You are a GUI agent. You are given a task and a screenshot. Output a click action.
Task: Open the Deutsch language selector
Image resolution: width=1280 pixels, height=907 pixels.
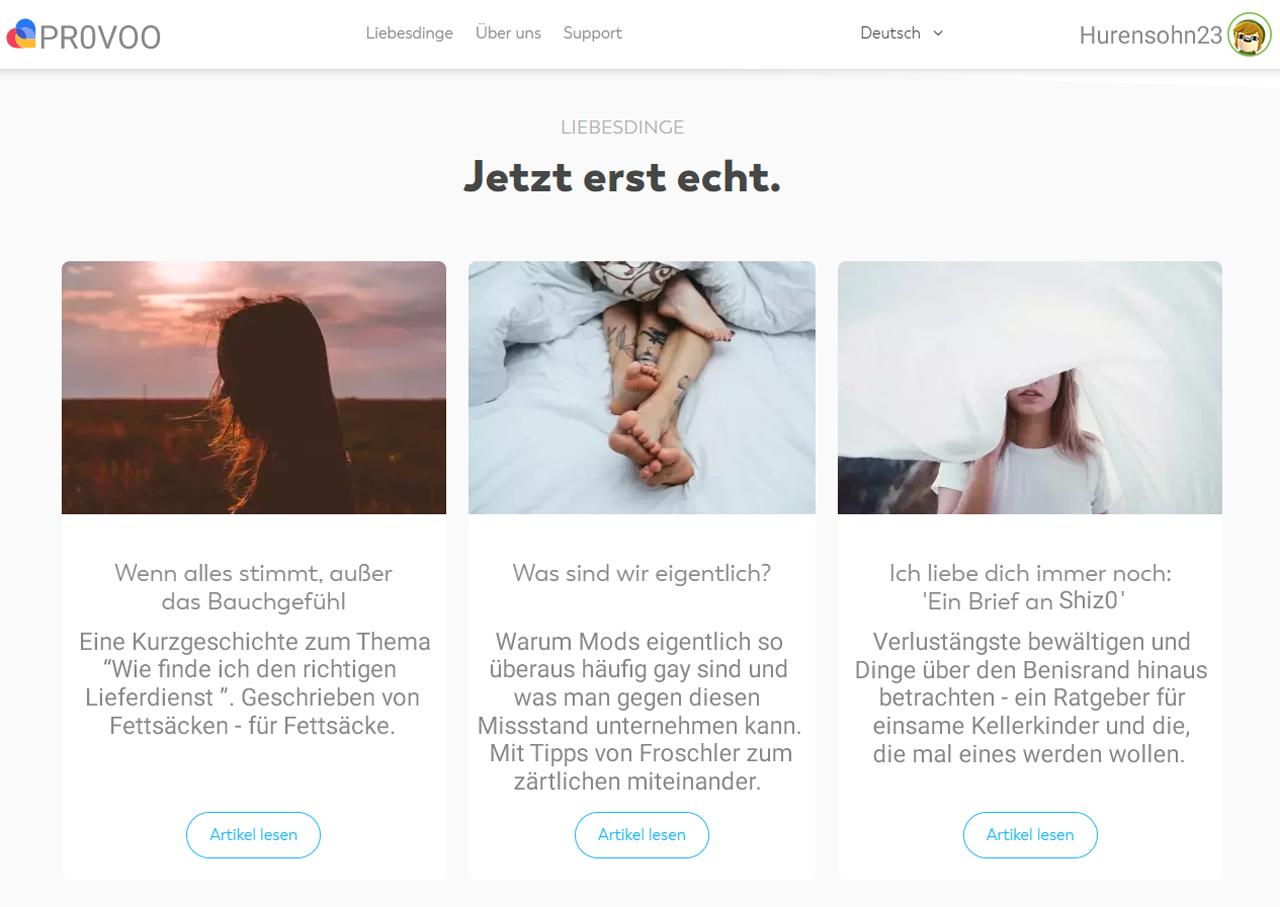pos(901,33)
